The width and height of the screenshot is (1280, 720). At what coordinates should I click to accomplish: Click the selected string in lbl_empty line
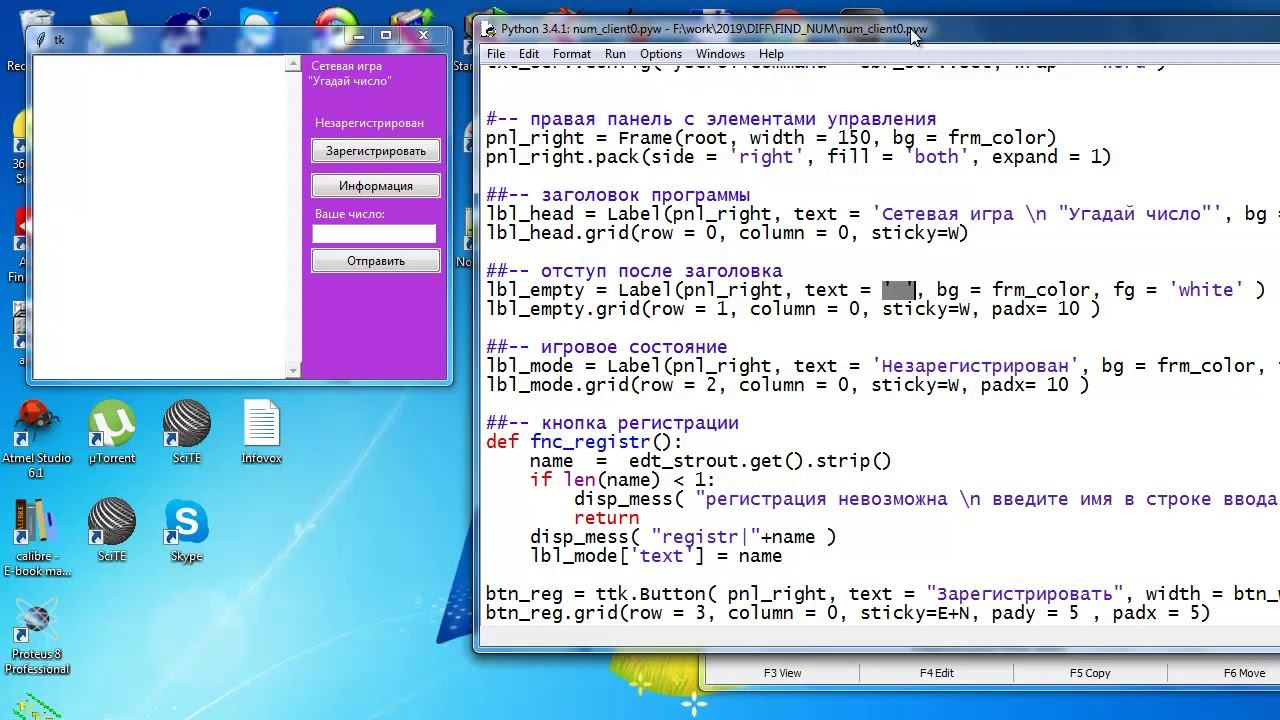tap(899, 290)
